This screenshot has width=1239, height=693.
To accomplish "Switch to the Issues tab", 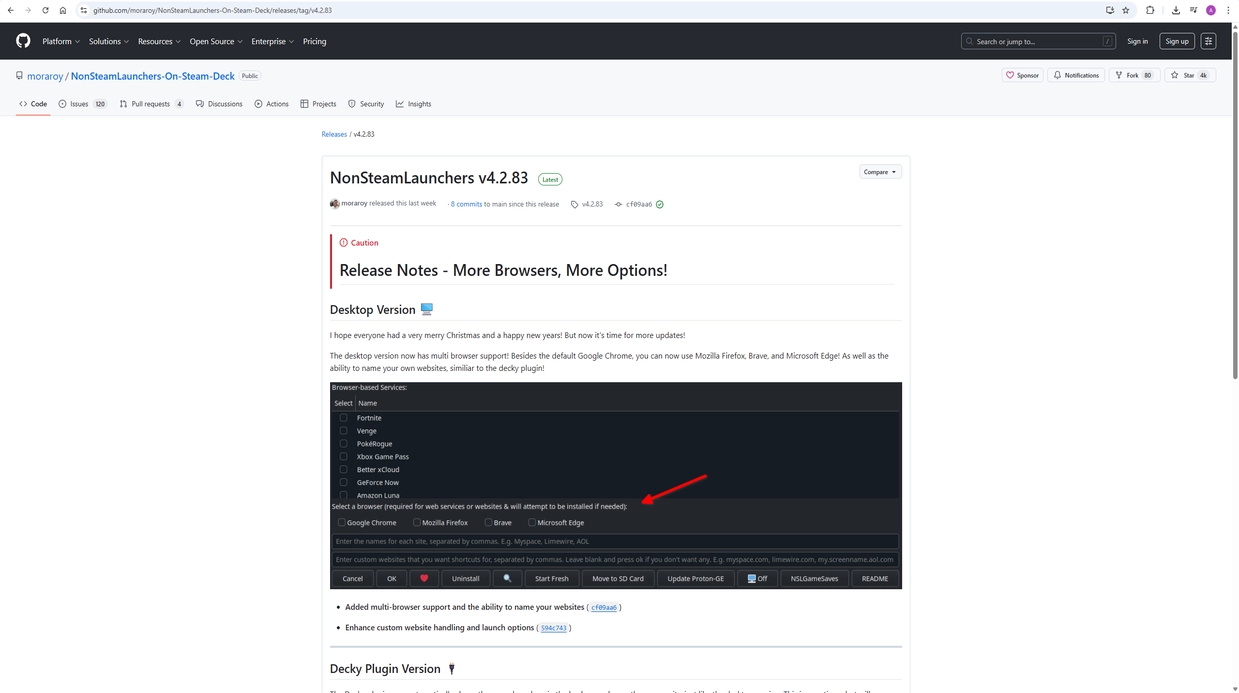I will 82,104.
